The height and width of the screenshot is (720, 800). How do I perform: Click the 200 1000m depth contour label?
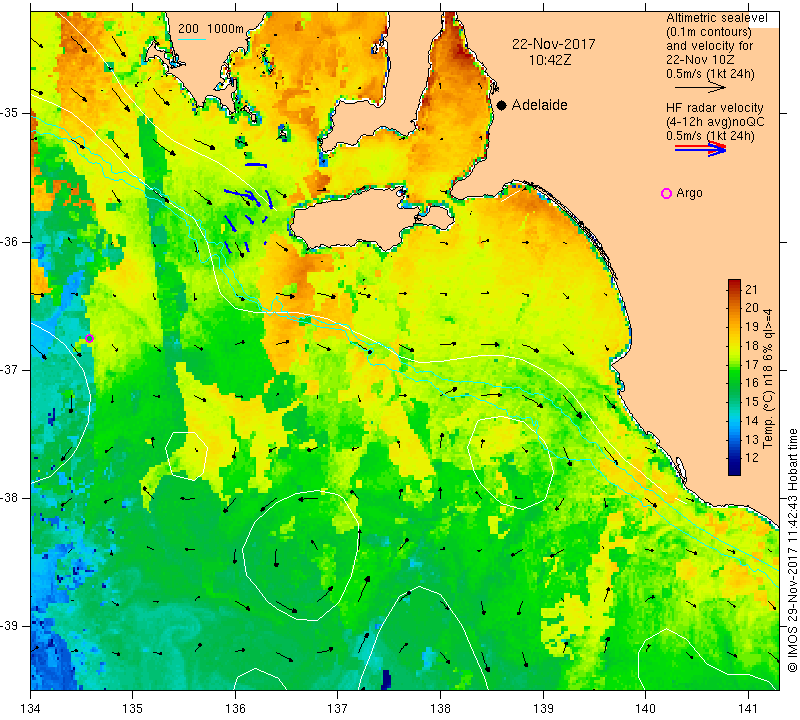coord(211,29)
